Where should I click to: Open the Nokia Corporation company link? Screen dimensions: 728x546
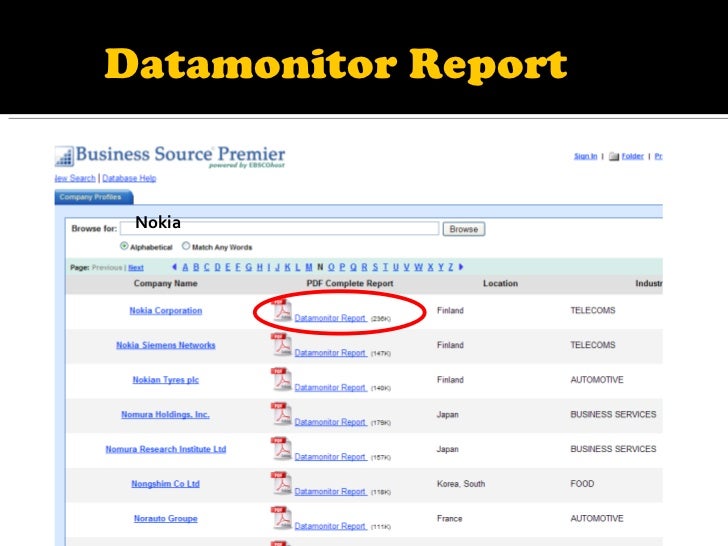tap(166, 311)
